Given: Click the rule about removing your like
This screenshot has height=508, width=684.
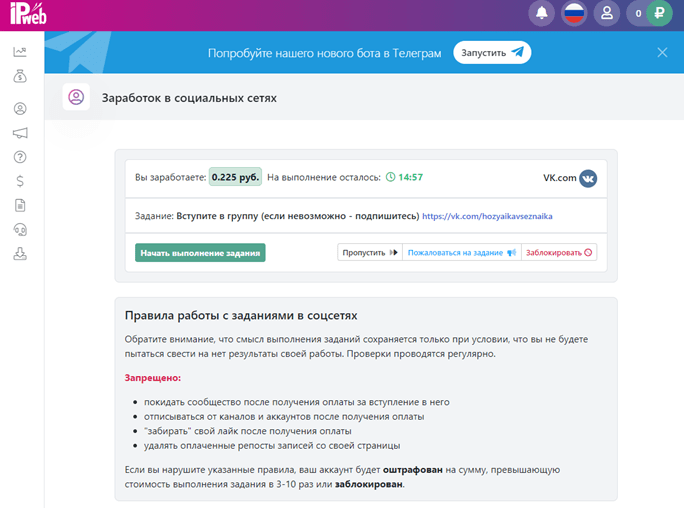Looking at the screenshot, I should pyautogui.click(x=248, y=431).
